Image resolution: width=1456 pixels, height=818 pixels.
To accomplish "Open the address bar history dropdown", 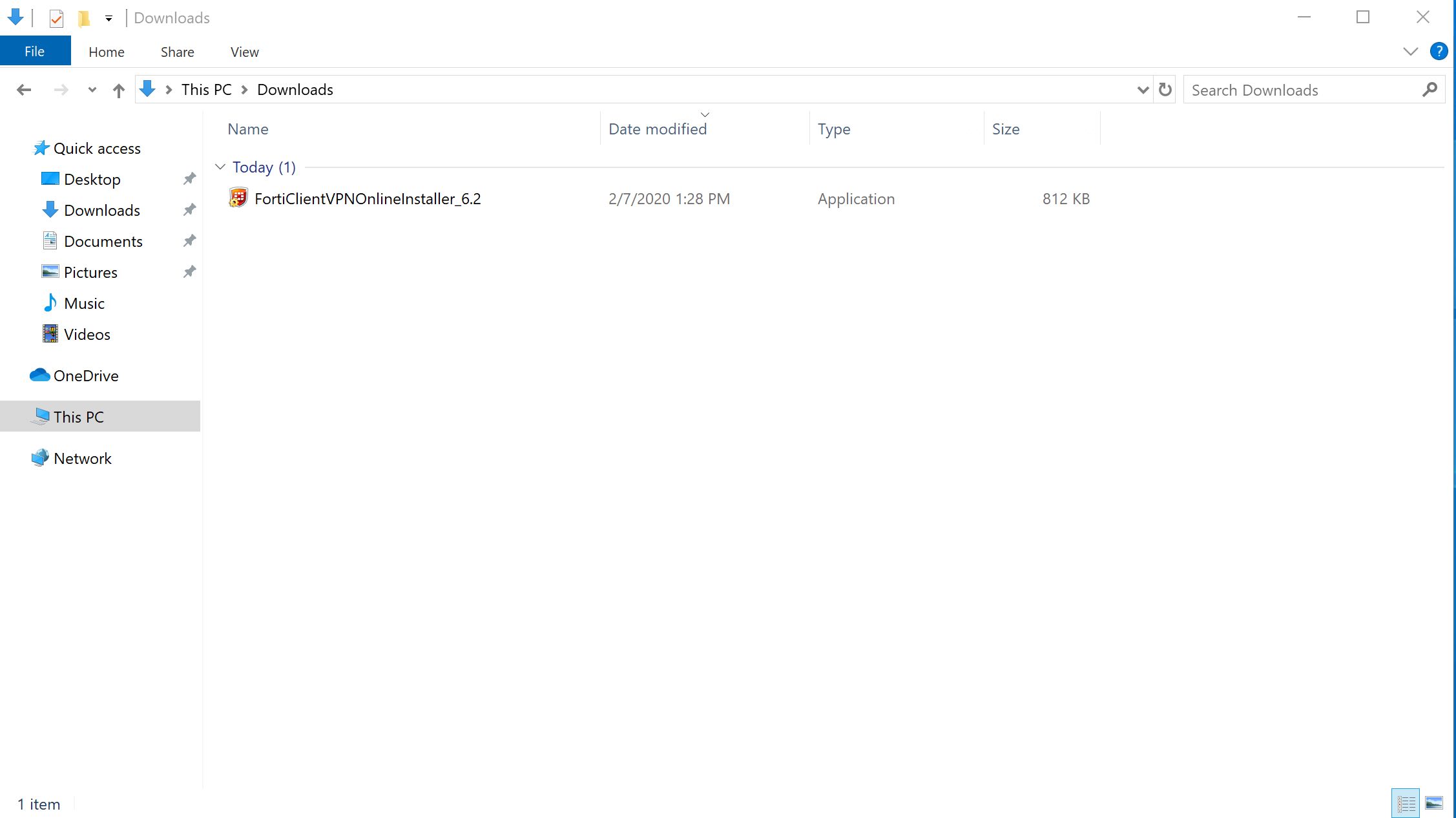I will [1143, 90].
